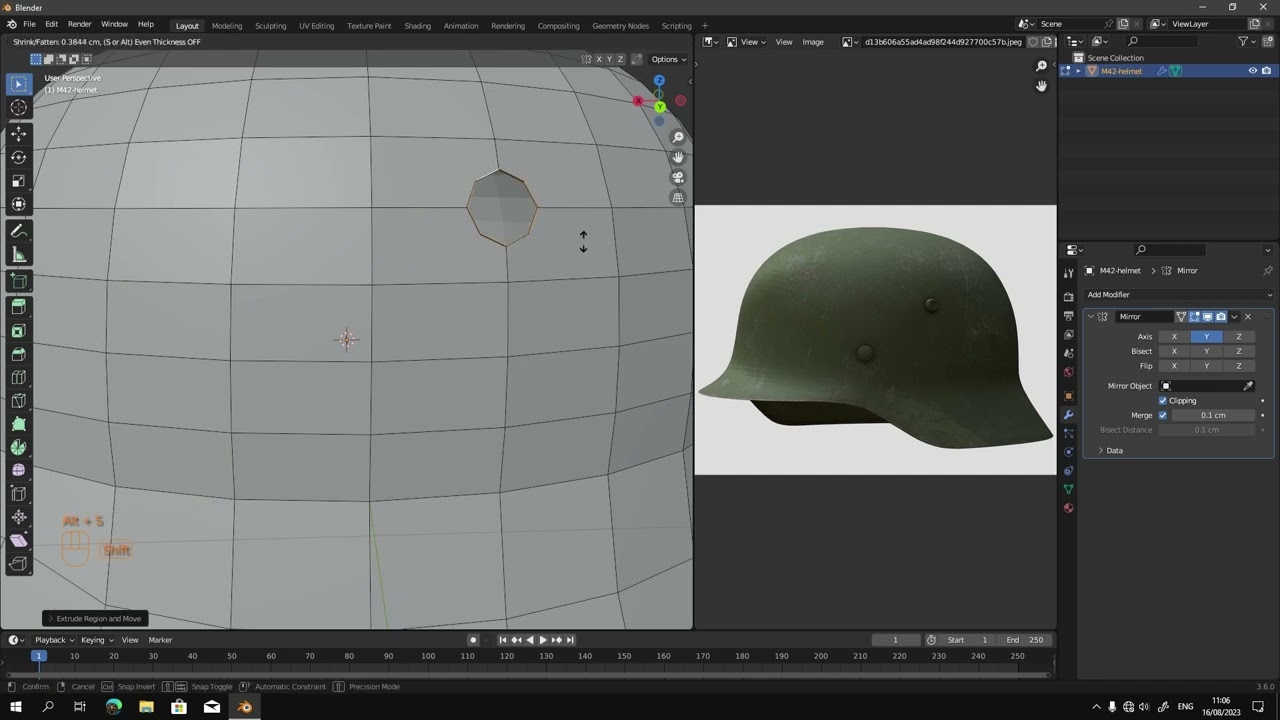Select the Shear tool

(18, 540)
